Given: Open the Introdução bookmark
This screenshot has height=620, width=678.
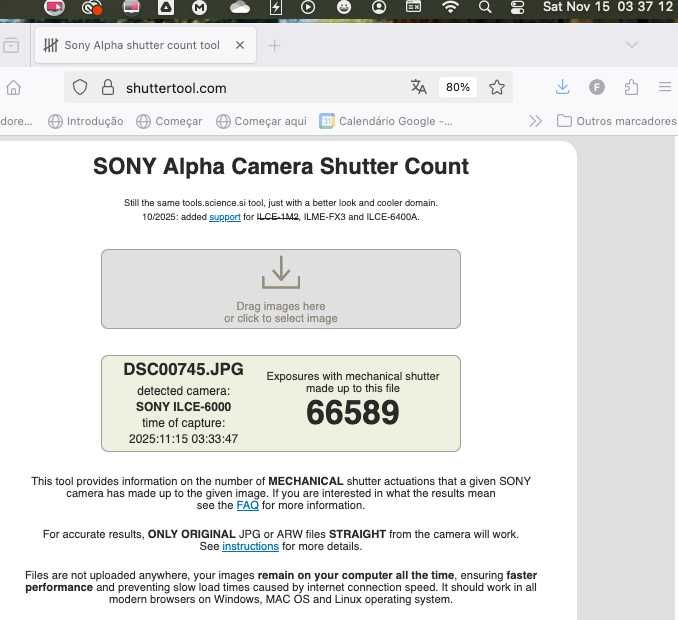Looking at the screenshot, I should (86, 121).
